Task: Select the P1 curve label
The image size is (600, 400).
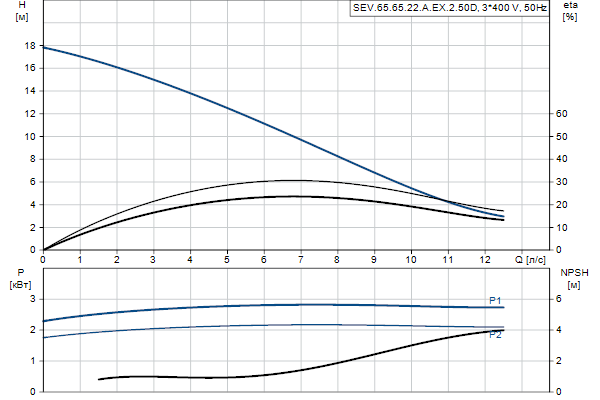Action: [x=494, y=300]
